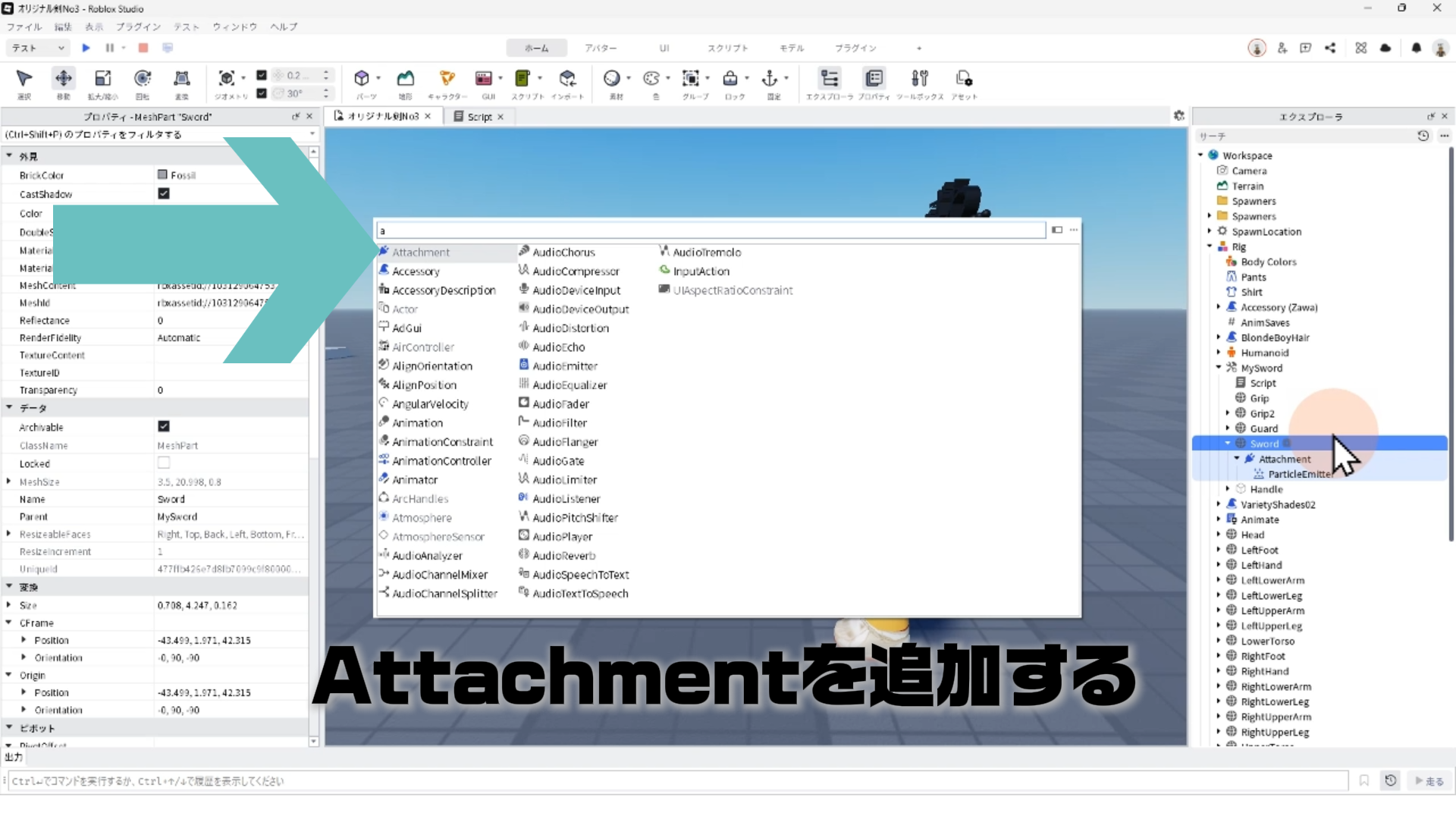Image resolution: width=1456 pixels, height=819 pixels.
Task: Click the Play test button
Action: coord(86,48)
